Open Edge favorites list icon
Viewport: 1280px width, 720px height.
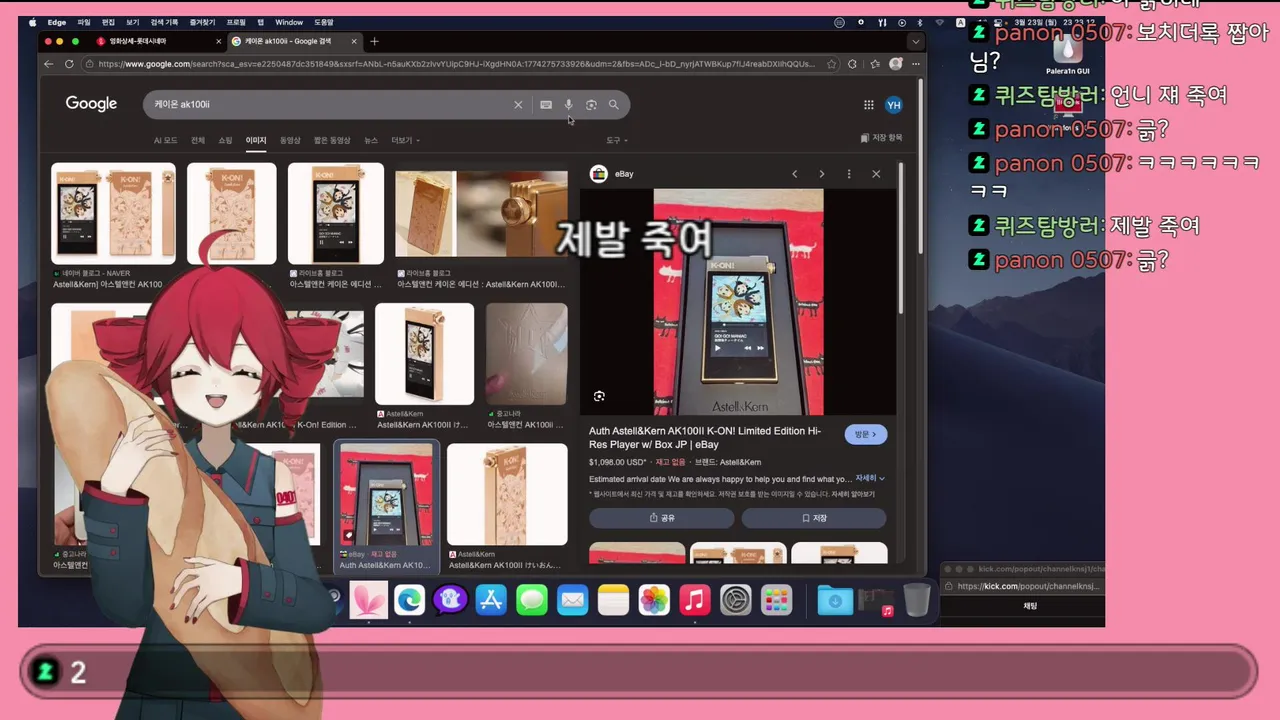click(x=875, y=64)
